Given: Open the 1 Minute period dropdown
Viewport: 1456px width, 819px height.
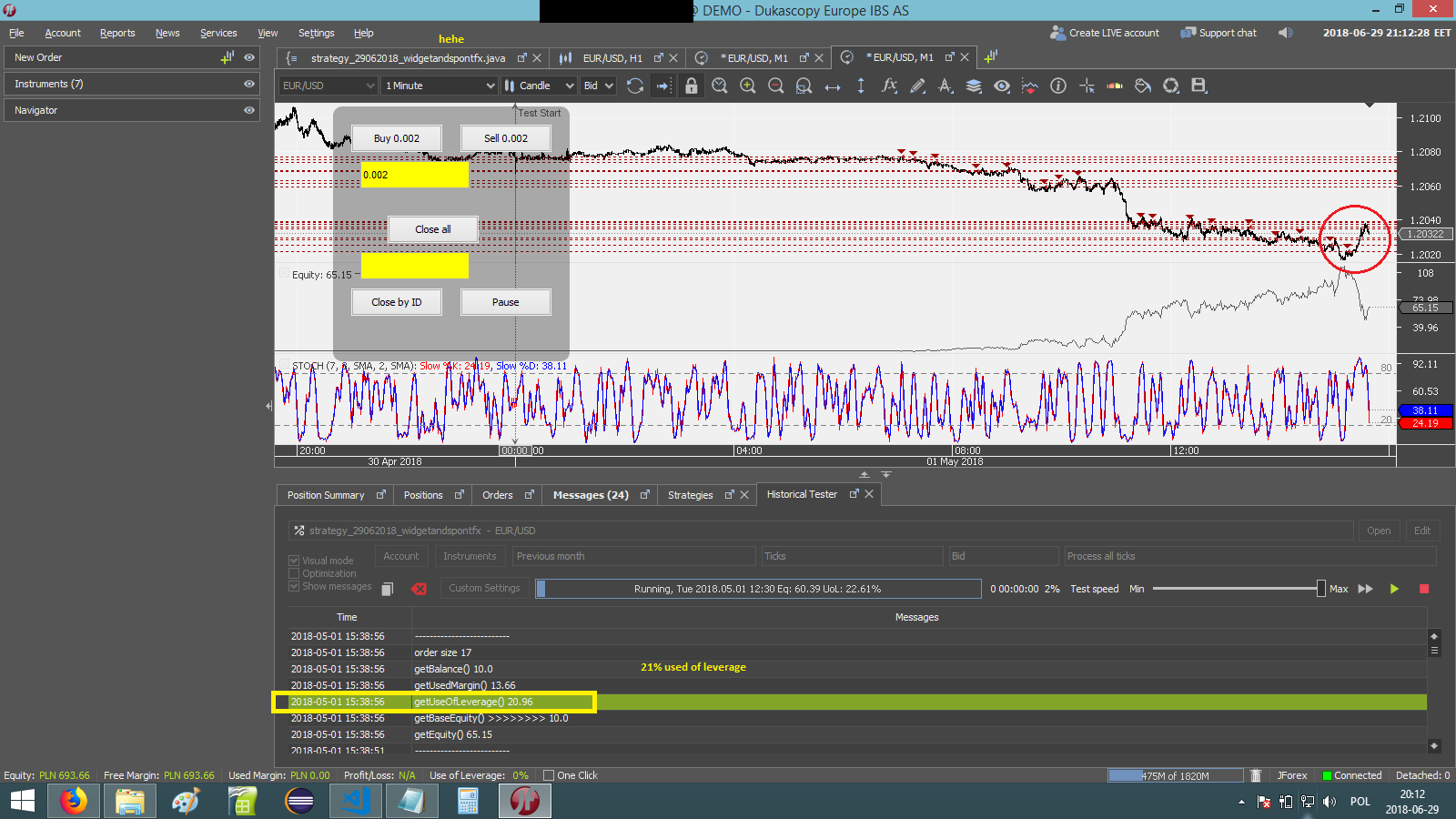Looking at the screenshot, I should tap(440, 86).
